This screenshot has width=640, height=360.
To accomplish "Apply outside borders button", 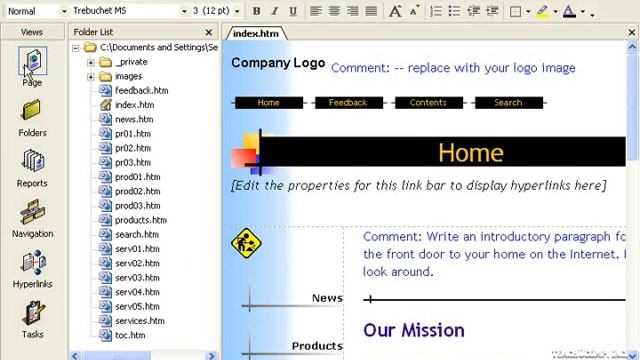I will click(x=516, y=11).
